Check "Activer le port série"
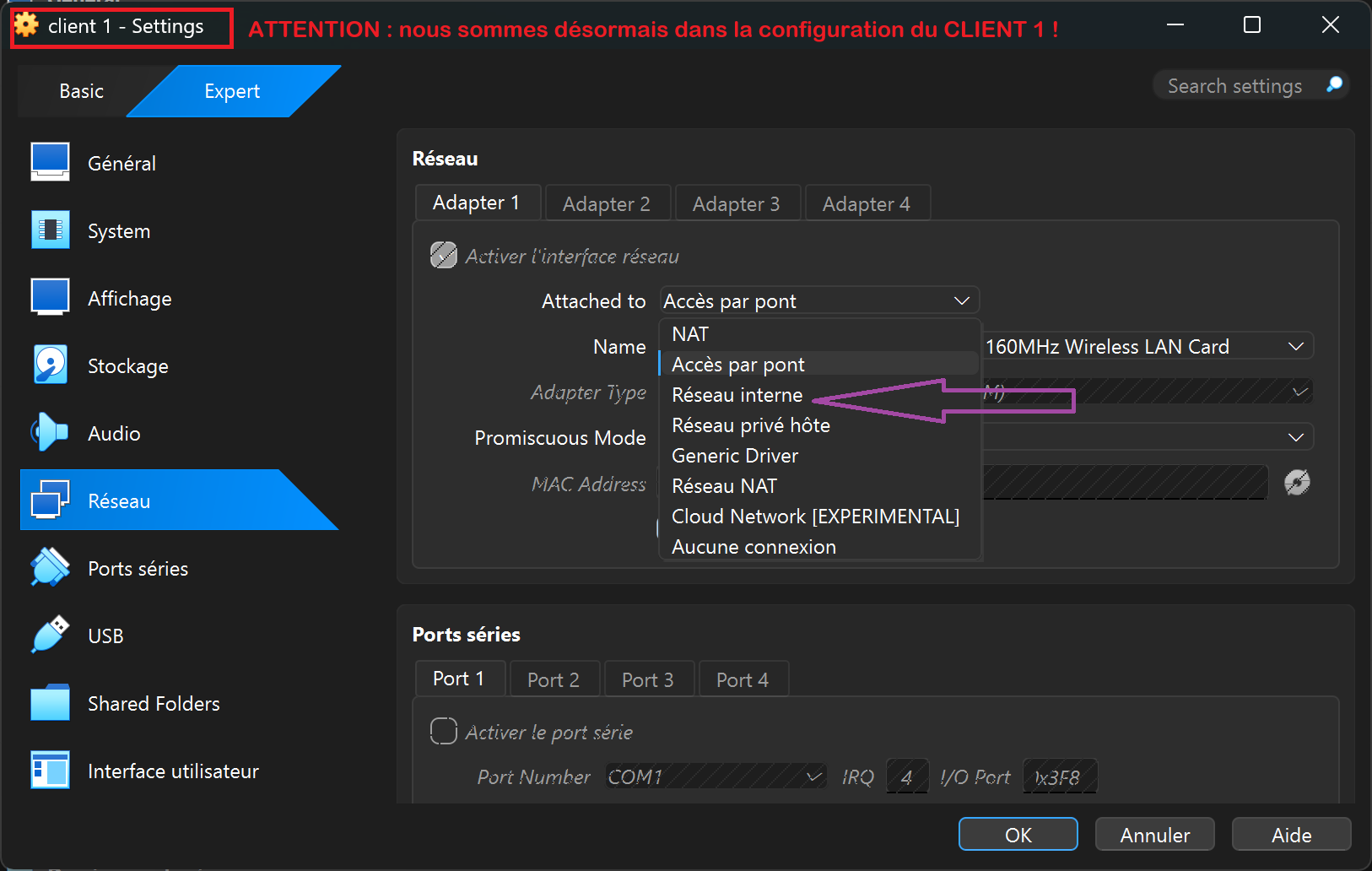The width and height of the screenshot is (1372, 871). (x=443, y=731)
